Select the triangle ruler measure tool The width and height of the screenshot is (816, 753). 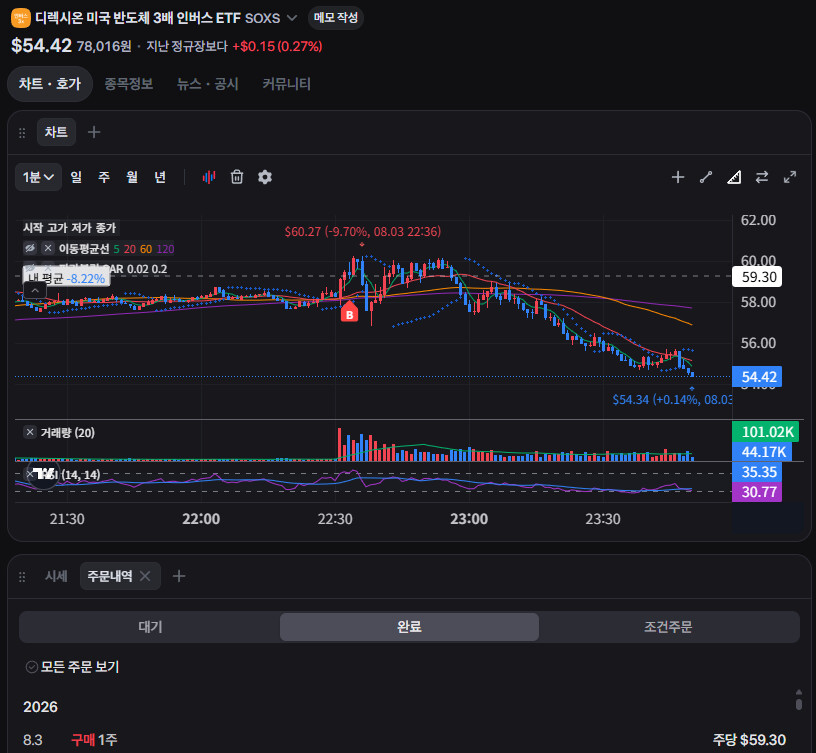734,177
